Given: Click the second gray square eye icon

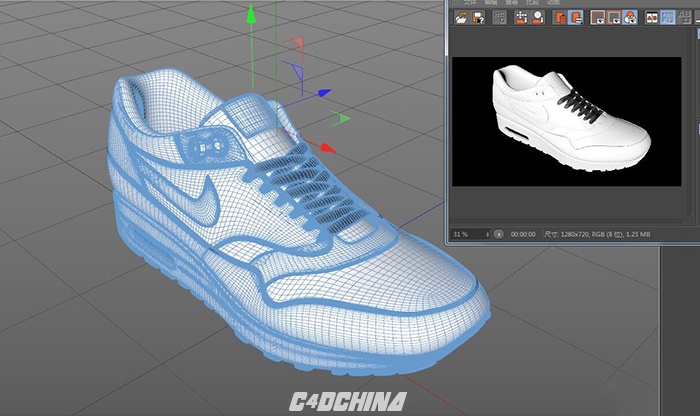Looking at the screenshot, I should coord(614,17).
